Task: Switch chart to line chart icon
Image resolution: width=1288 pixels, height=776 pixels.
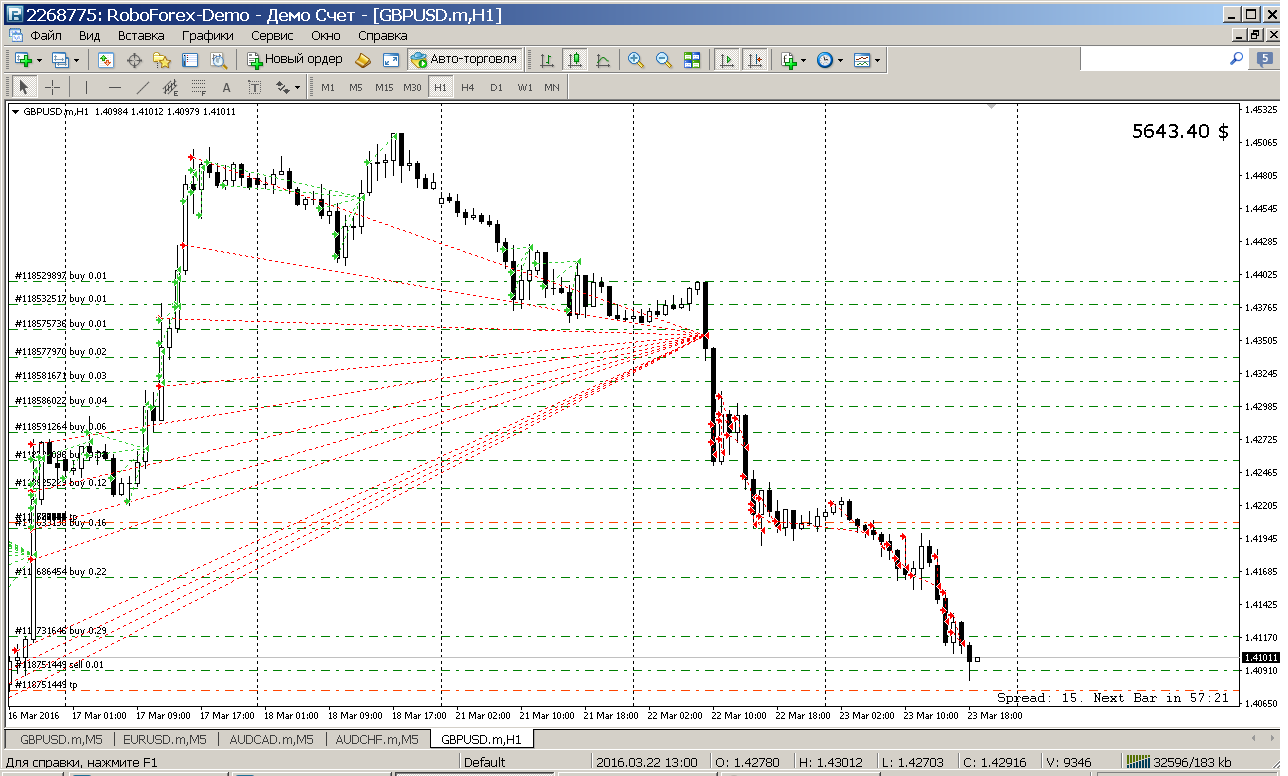Action: point(603,60)
